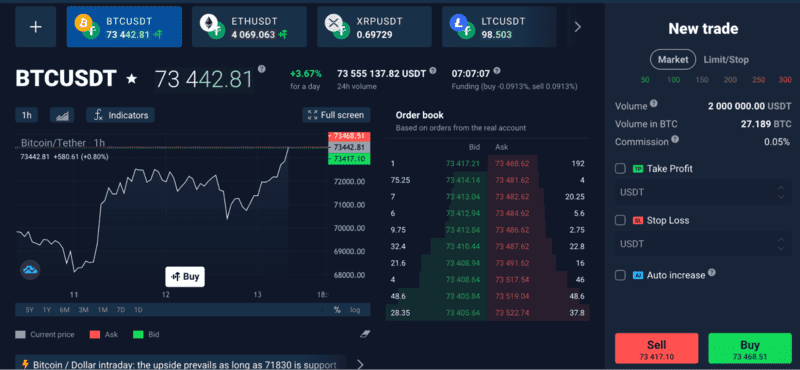The height and width of the screenshot is (370, 800).
Task: Click the Bitcoin coin icon on BTCUSDT card
Action: point(83,22)
